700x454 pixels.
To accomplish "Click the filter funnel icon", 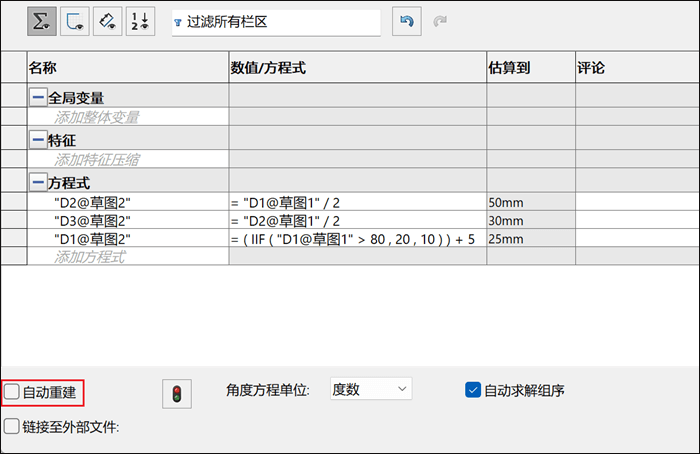I will [x=178, y=22].
